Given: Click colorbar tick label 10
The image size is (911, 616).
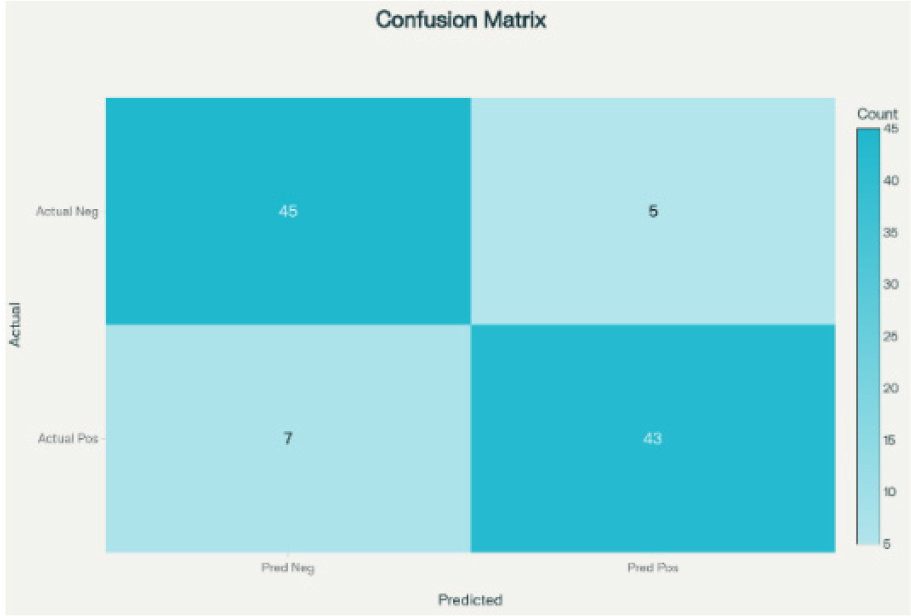Looking at the screenshot, I should coord(890,492).
